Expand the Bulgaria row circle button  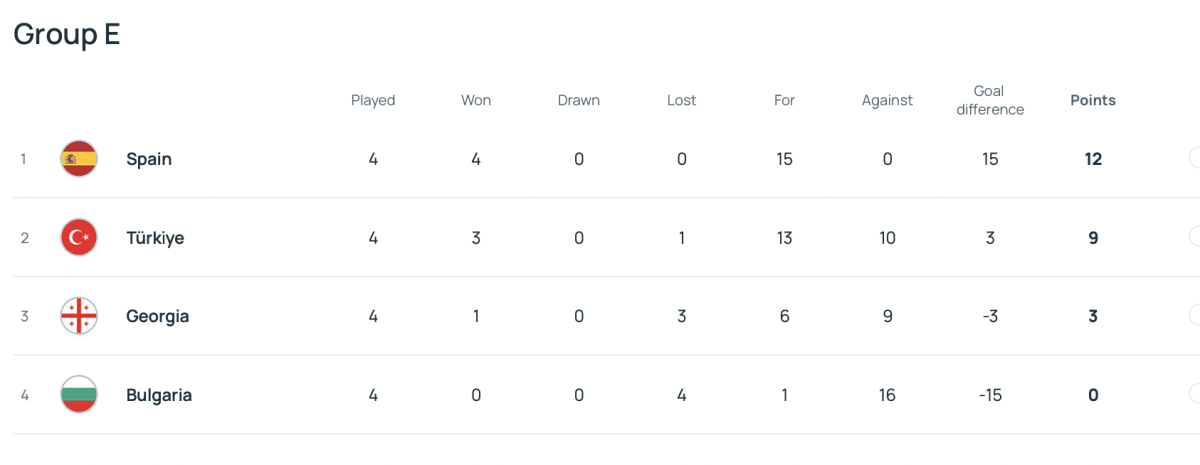coord(1195,394)
